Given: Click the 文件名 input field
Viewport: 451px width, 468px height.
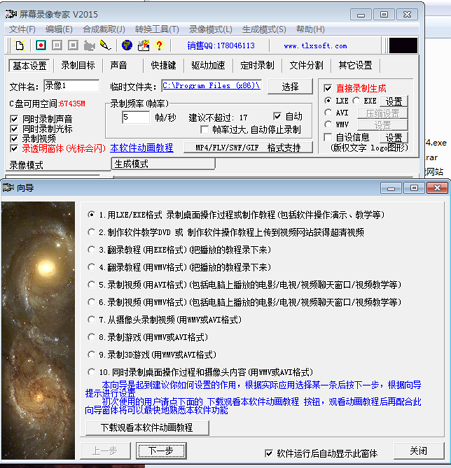Looking at the screenshot, I should coord(71,86).
